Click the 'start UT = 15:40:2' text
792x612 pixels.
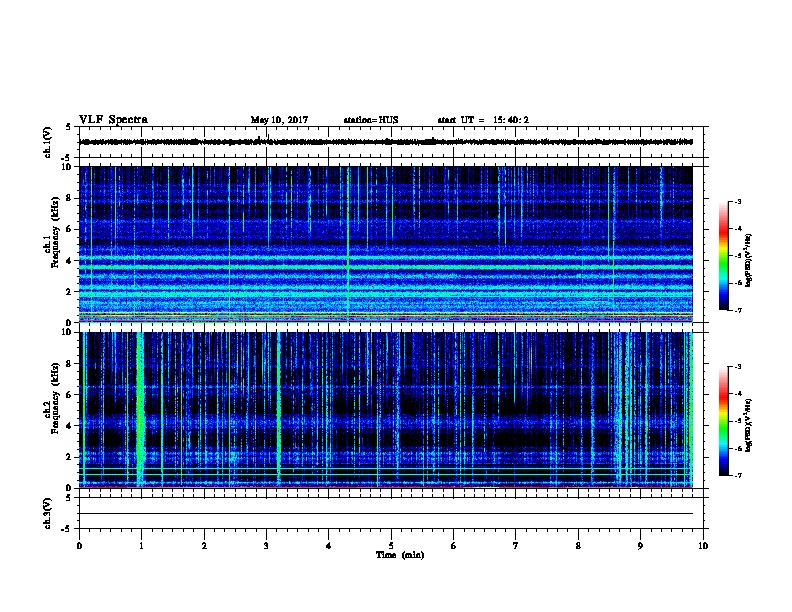[x=483, y=120]
